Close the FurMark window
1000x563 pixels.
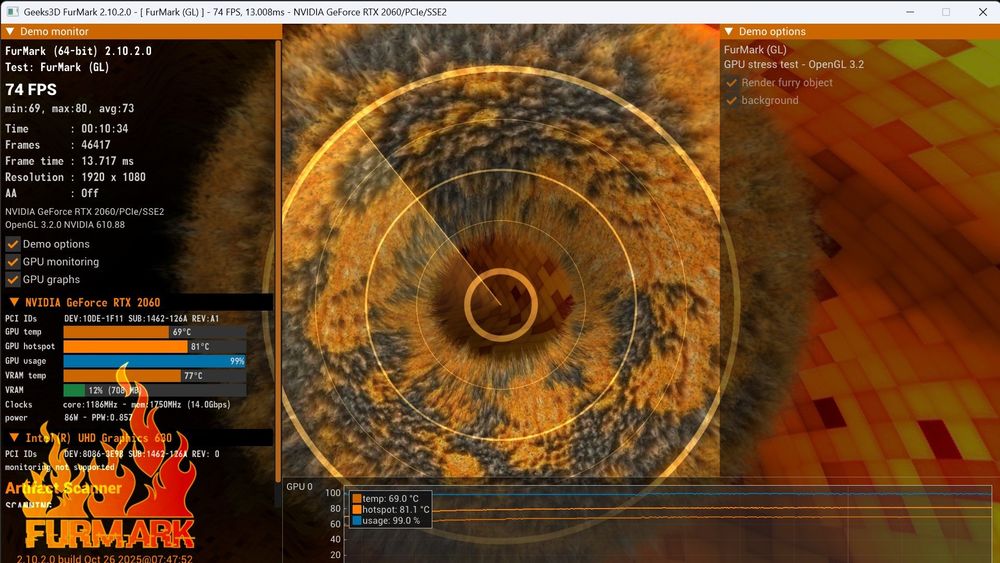pyautogui.click(x=982, y=12)
